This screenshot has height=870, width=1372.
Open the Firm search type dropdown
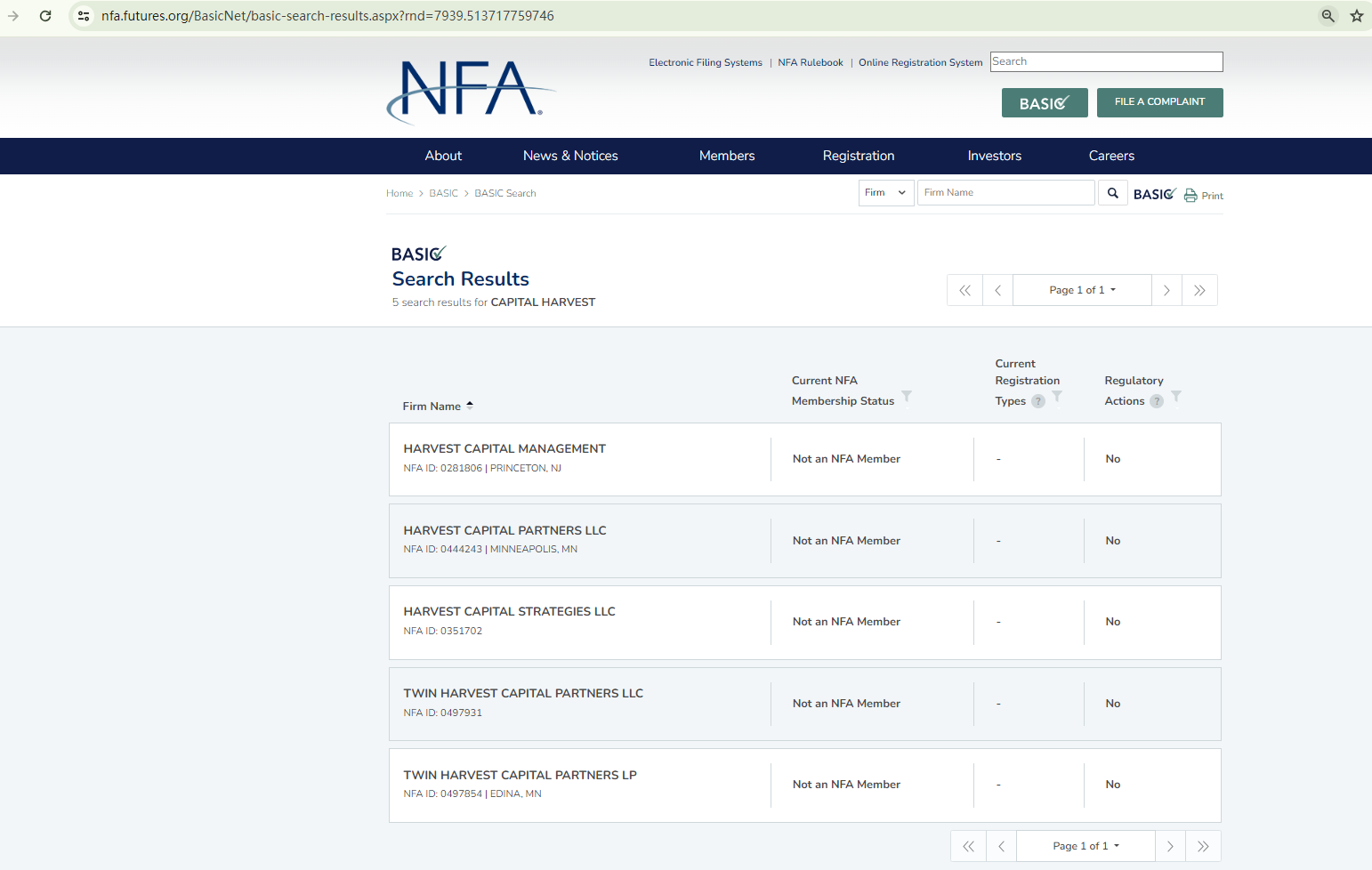885,193
